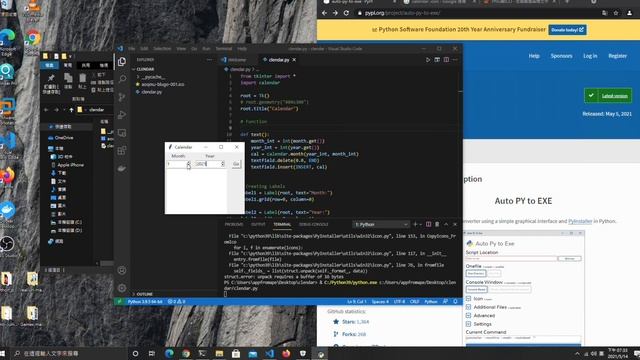Go back in the browser
The height and width of the screenshot is (360, 640).
click(x=324, y=13)
